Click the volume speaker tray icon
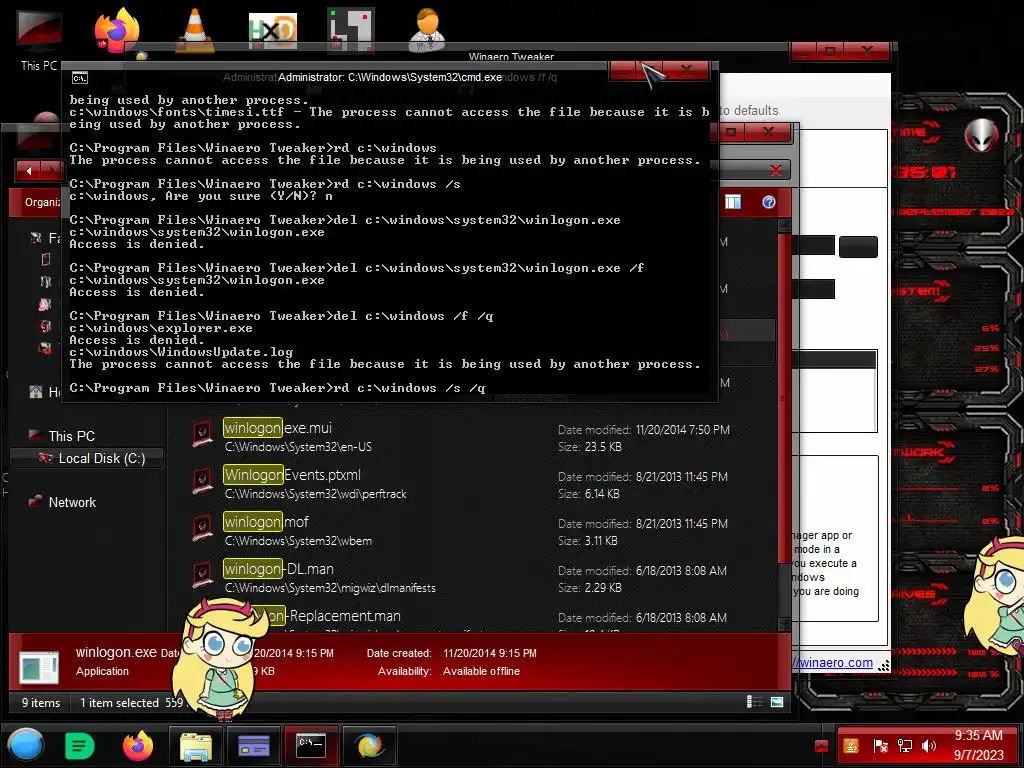Image resolution: width=1024 pixels, height=768 pixels. tap(928, 746)
